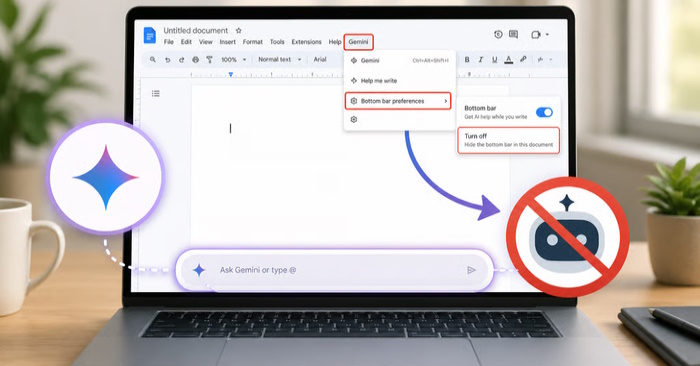Open the Tools menu
This screenshot has height=366, width=700.
(277, 42)
